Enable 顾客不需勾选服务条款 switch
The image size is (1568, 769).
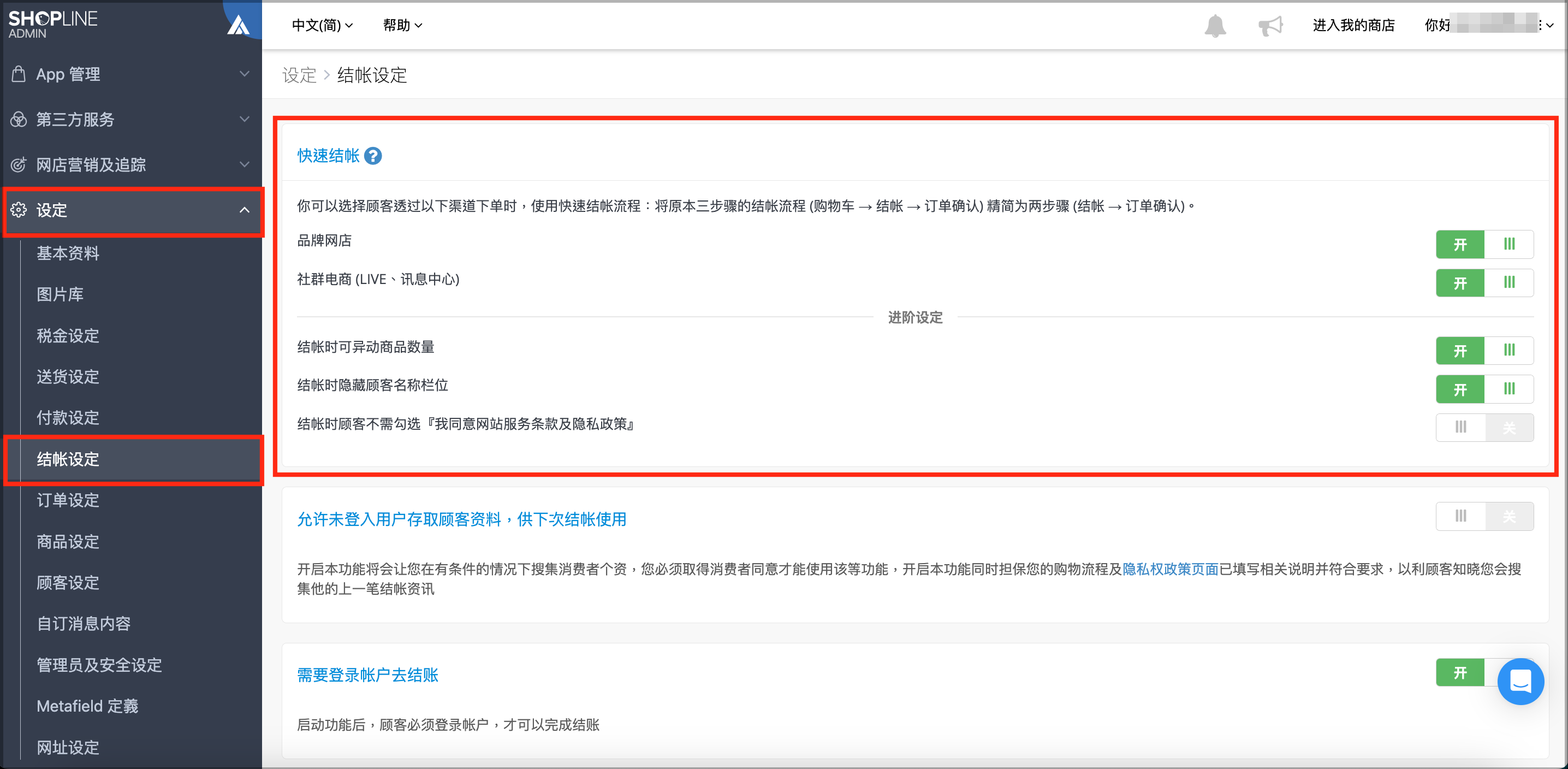[x=1484, y=428]
